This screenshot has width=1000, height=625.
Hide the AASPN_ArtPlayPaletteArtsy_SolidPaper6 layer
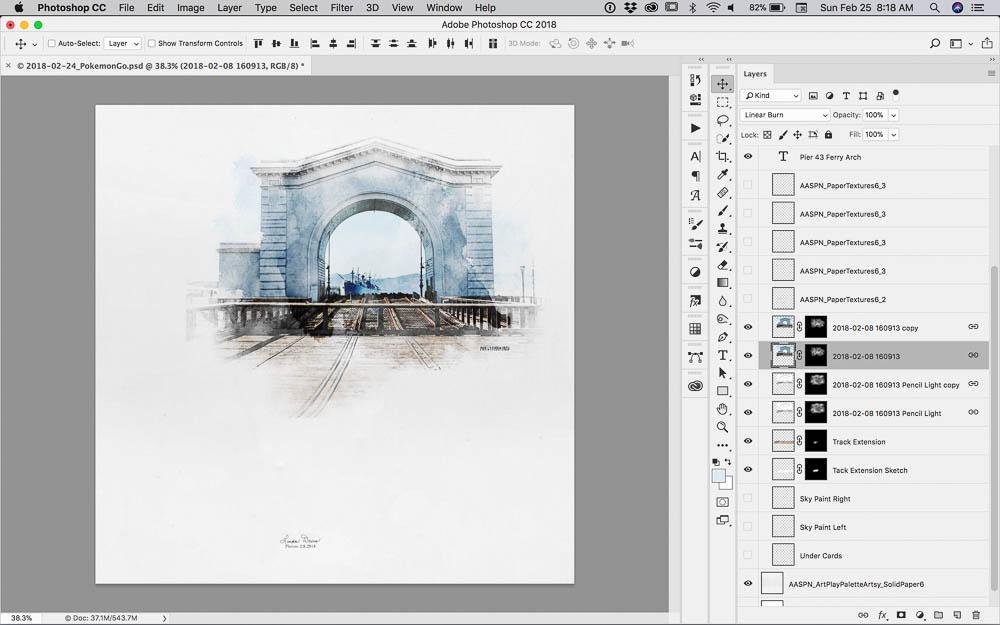point(747,584)
